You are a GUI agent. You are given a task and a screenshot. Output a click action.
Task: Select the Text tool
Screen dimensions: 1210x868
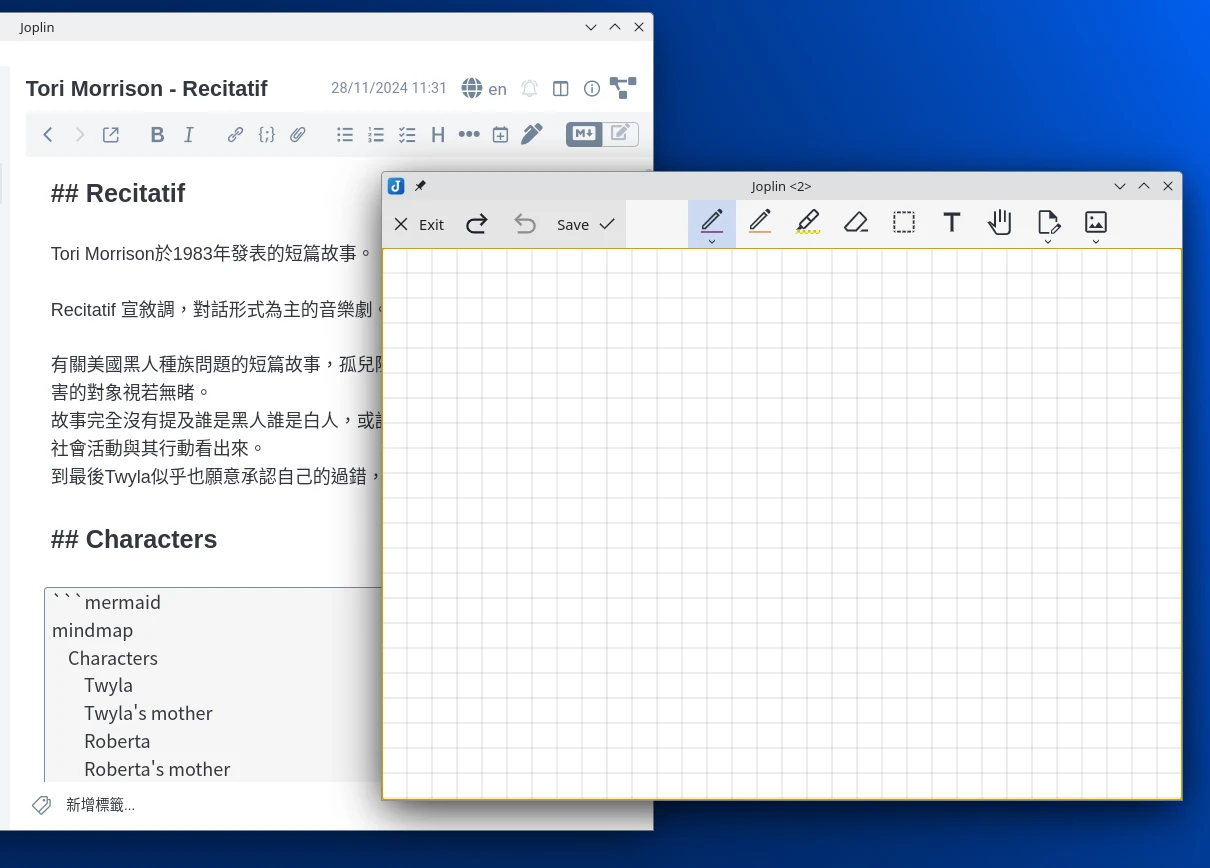tap(952, 222)
